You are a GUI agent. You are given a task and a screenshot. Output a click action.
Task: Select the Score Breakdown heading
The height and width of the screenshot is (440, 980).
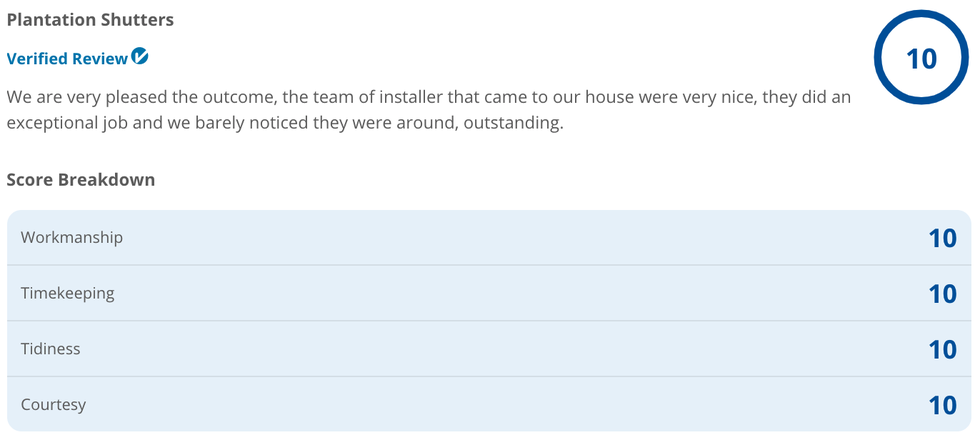pos(81,180)
